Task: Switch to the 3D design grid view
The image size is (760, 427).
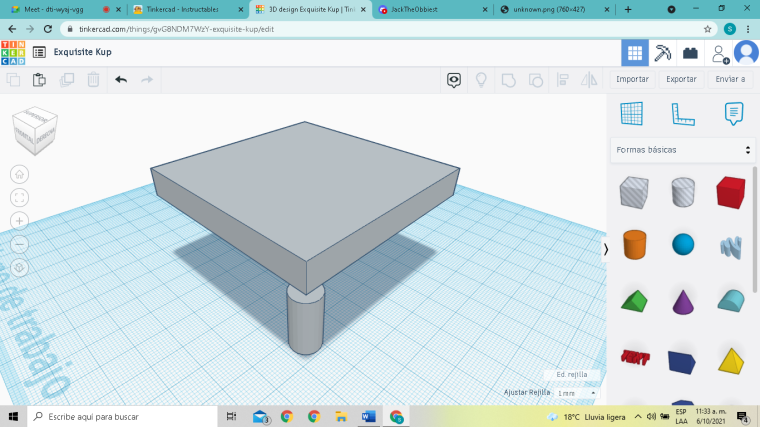Action: coord(635,53)
